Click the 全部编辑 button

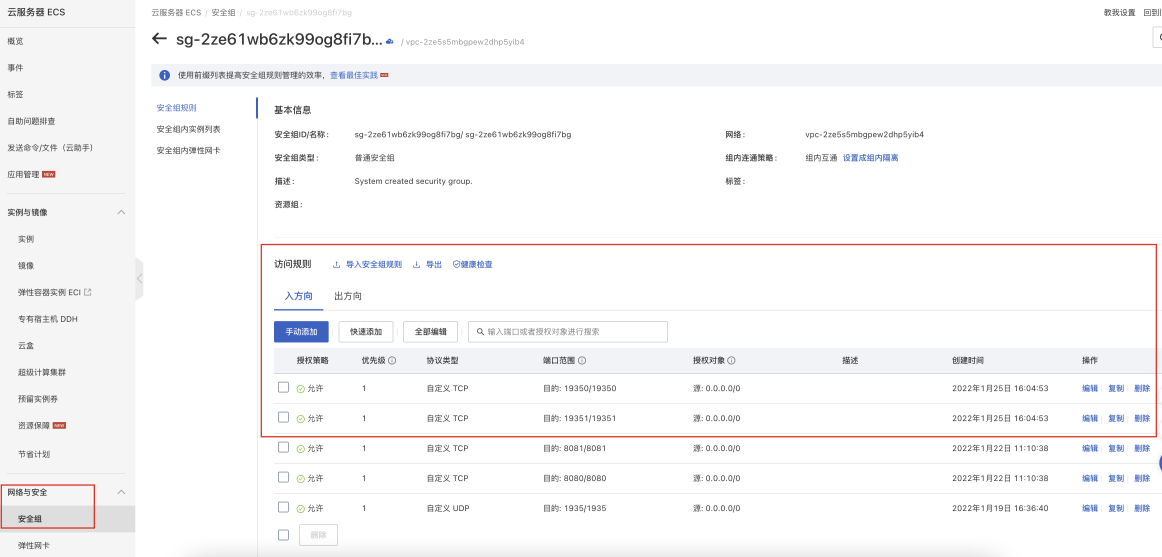pos(431,332)
